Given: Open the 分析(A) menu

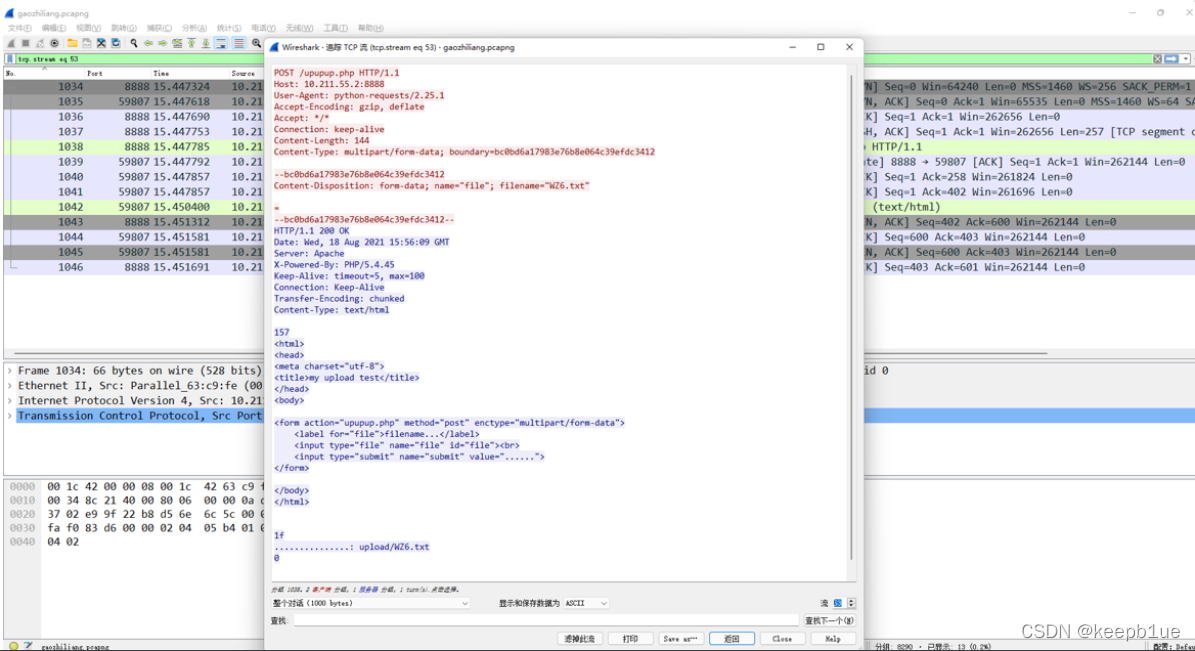Looking at the screenshot, I should tap(194, 28).
